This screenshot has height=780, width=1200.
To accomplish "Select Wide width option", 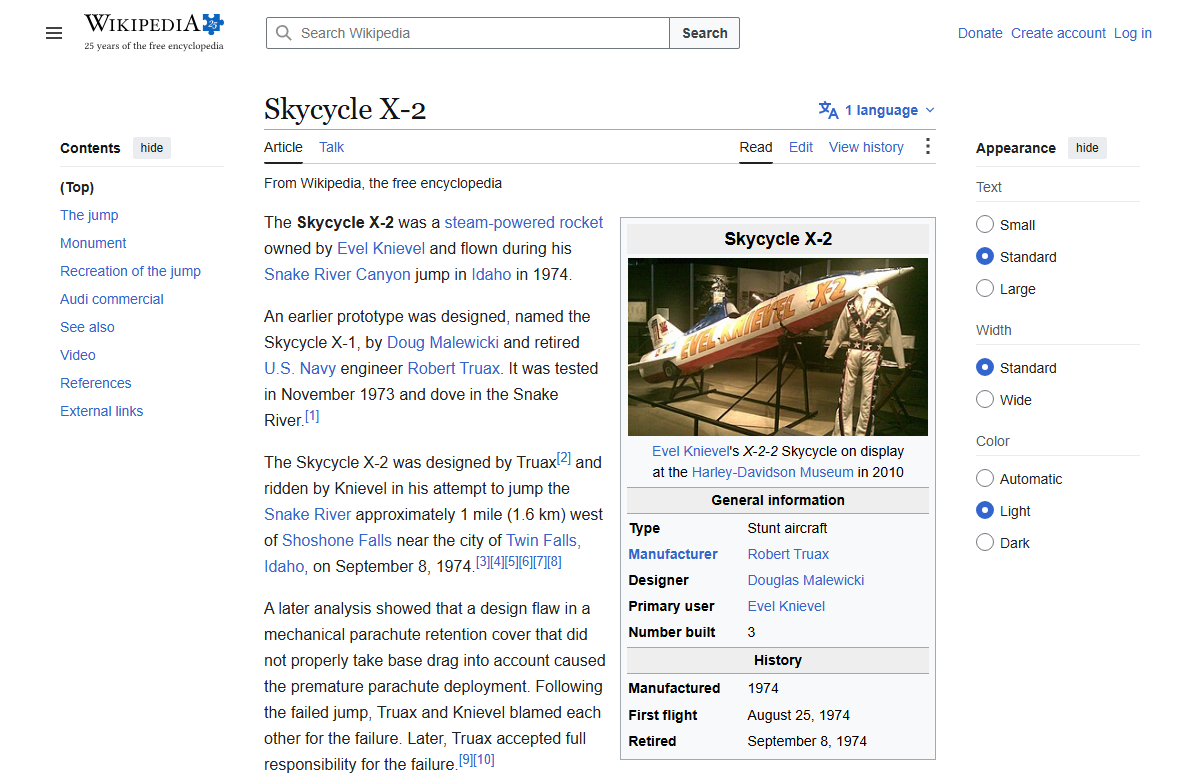I will click(x=985, y=400).
